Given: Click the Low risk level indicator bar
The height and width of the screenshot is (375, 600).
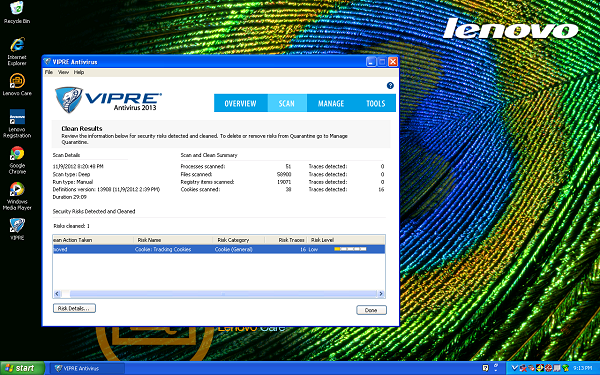Looking at the screenshot, I should click(350, 249).
